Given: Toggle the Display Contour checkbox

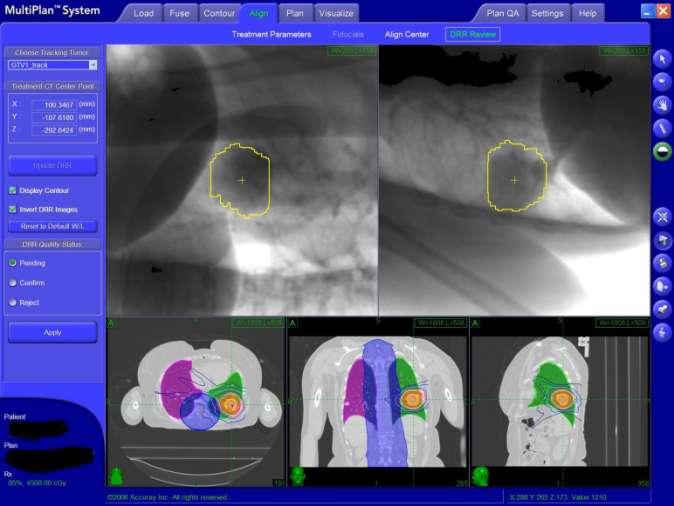Looking at the screenshot, I should [x=13, y=190].
